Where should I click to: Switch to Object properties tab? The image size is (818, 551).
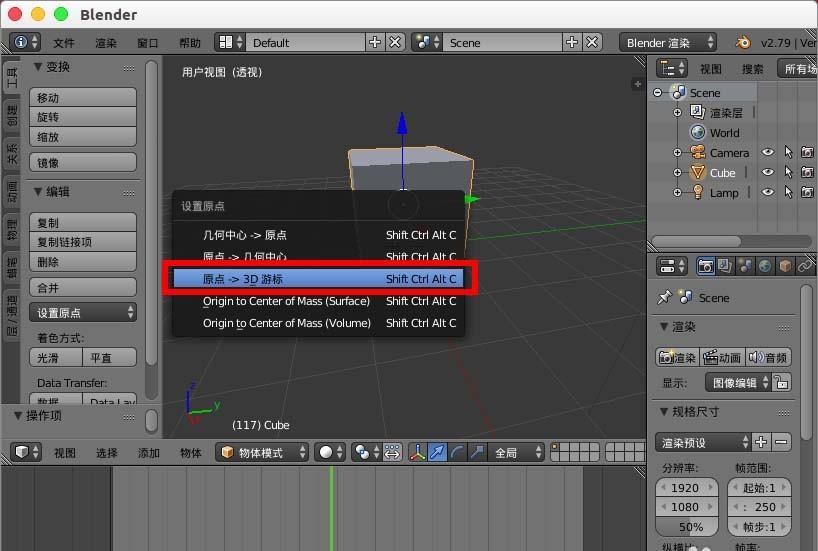point(785,267)
